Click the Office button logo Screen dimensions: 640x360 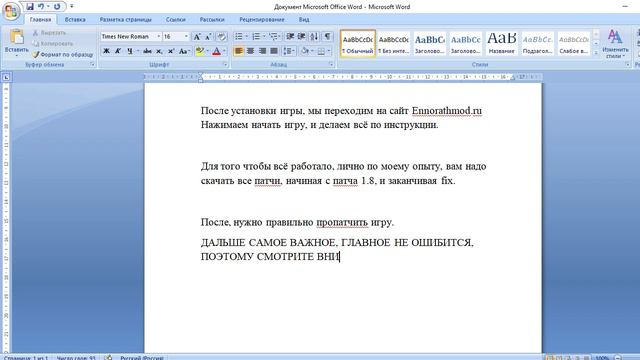(x=11, y=11)
